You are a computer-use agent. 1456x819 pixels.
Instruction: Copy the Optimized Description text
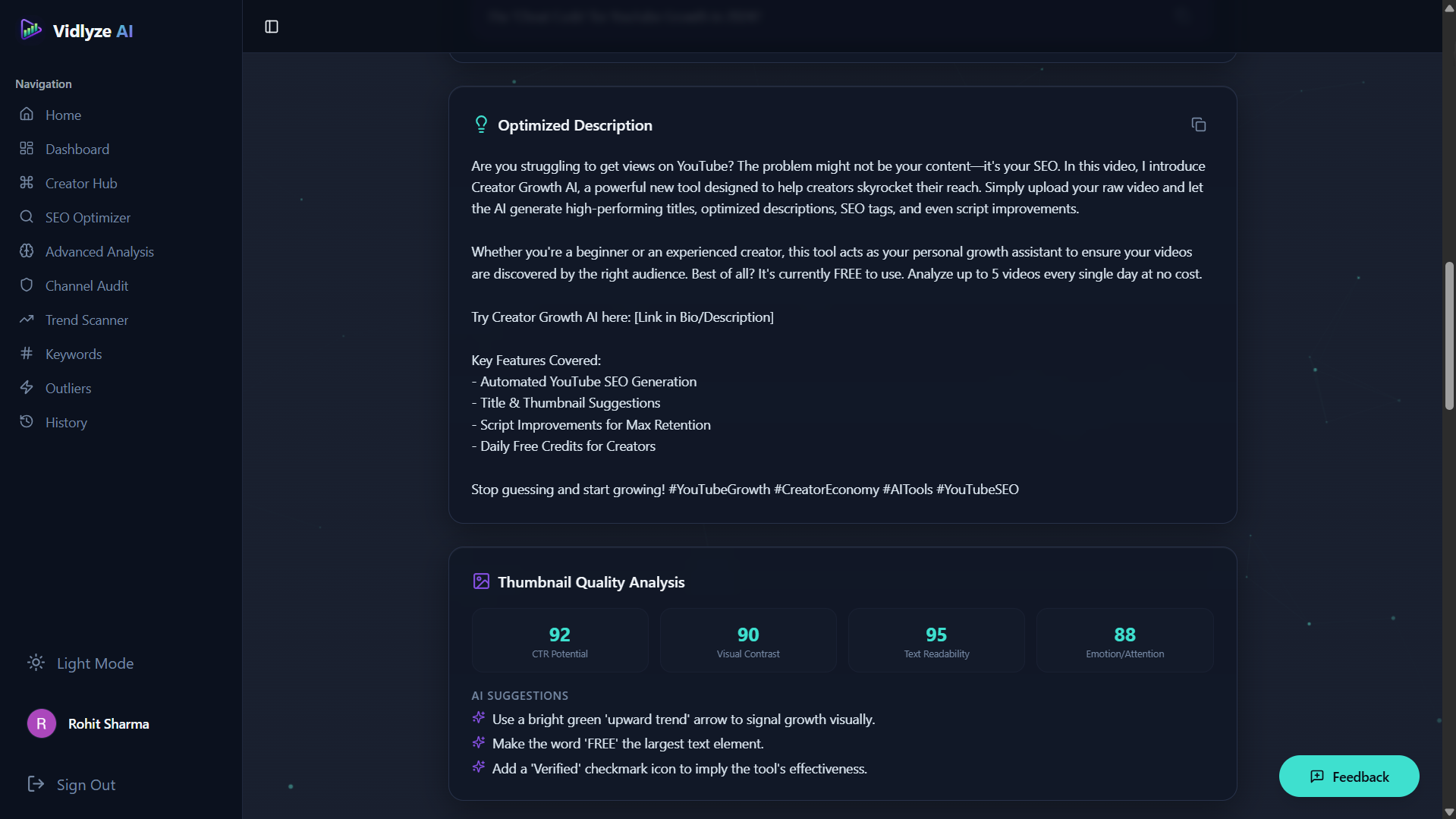coord(1199,124)
